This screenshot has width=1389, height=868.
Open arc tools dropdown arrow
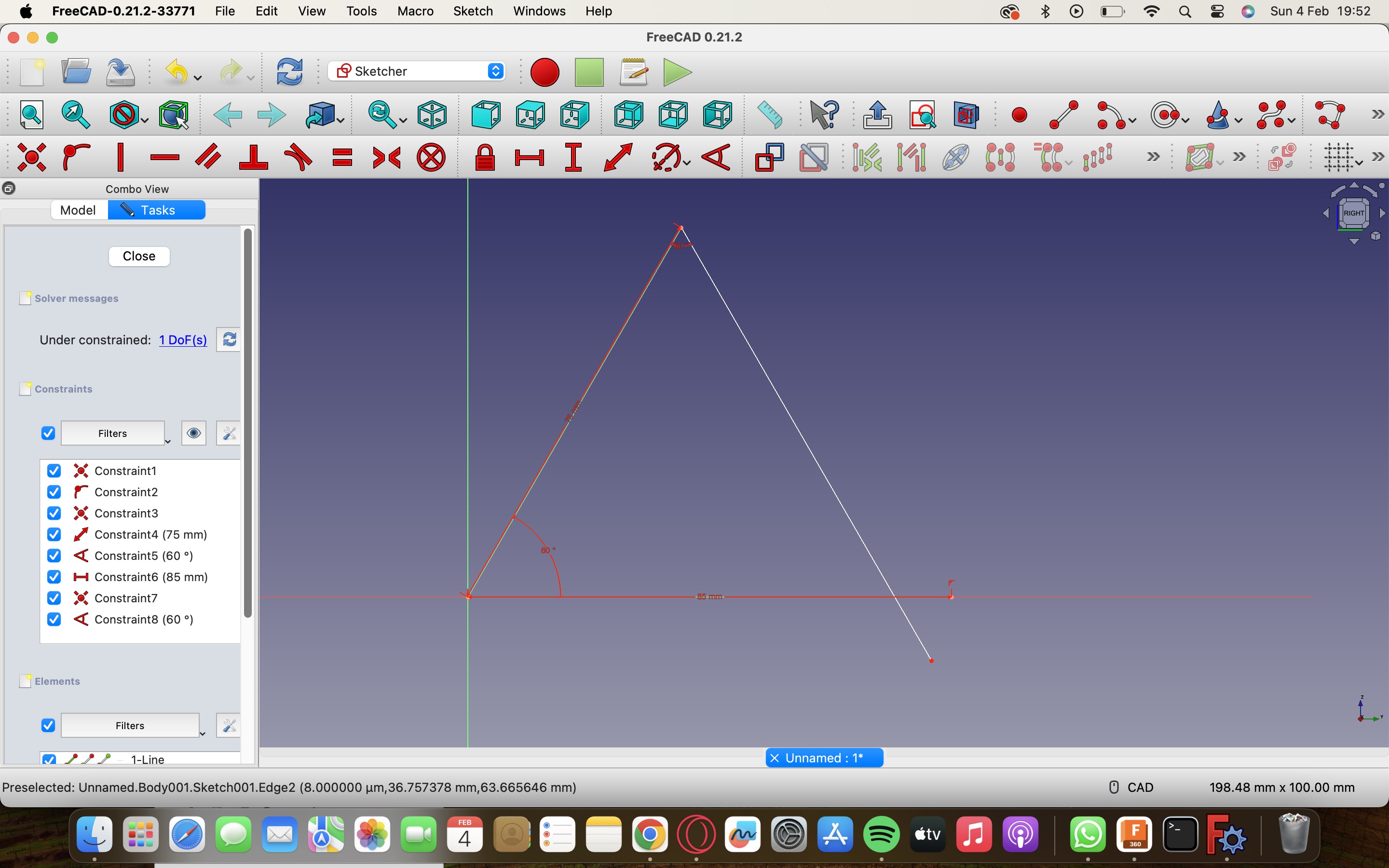coord(1132,121)
